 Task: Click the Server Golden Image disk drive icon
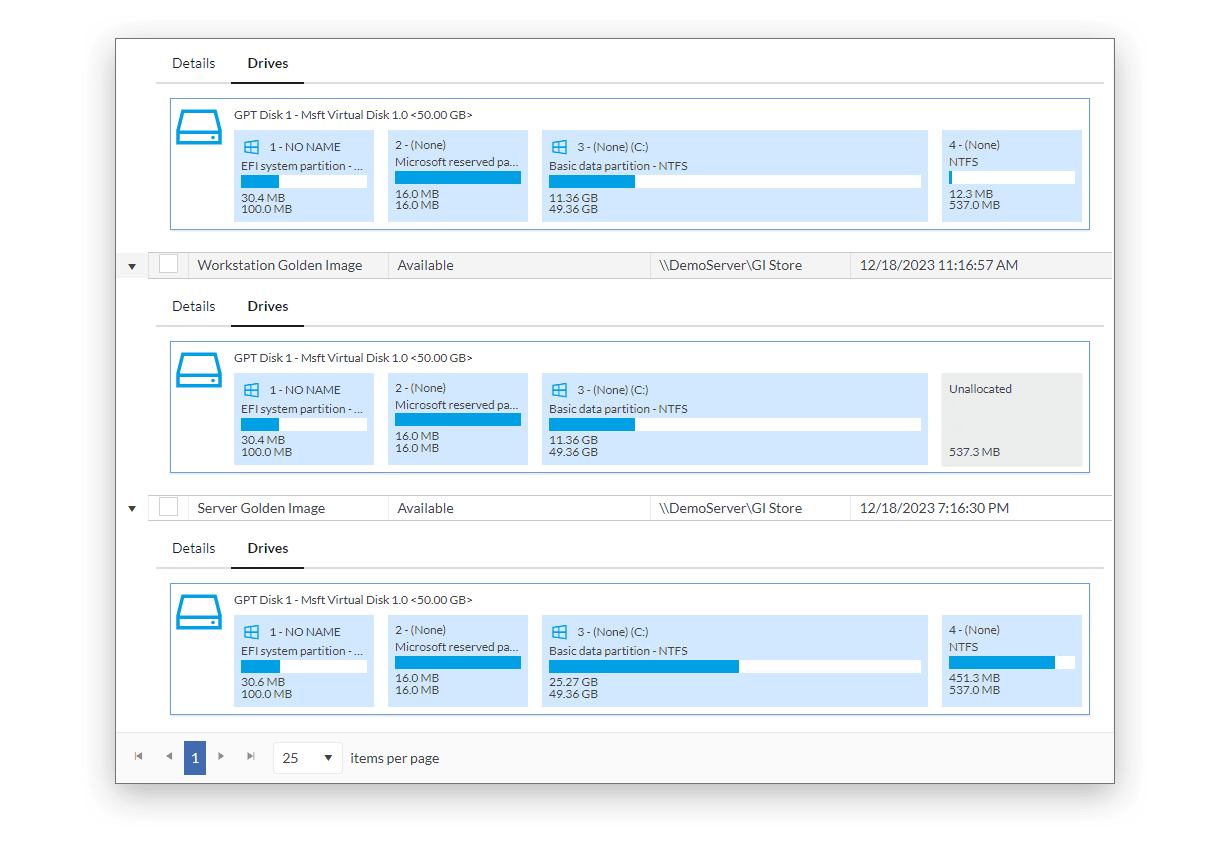click(x=199, y=612)
